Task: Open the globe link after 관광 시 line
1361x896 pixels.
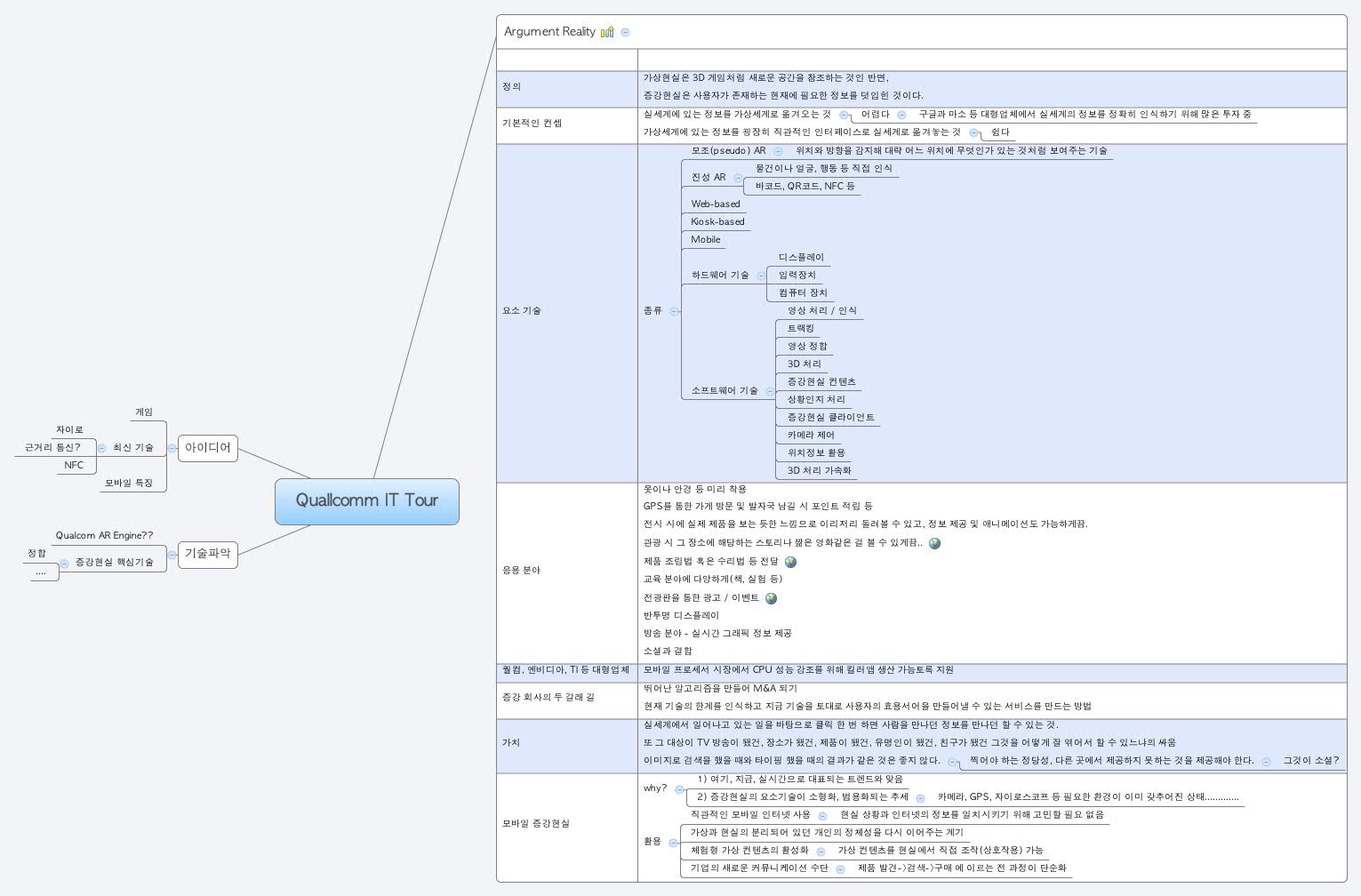Action: tap(934, 543)
